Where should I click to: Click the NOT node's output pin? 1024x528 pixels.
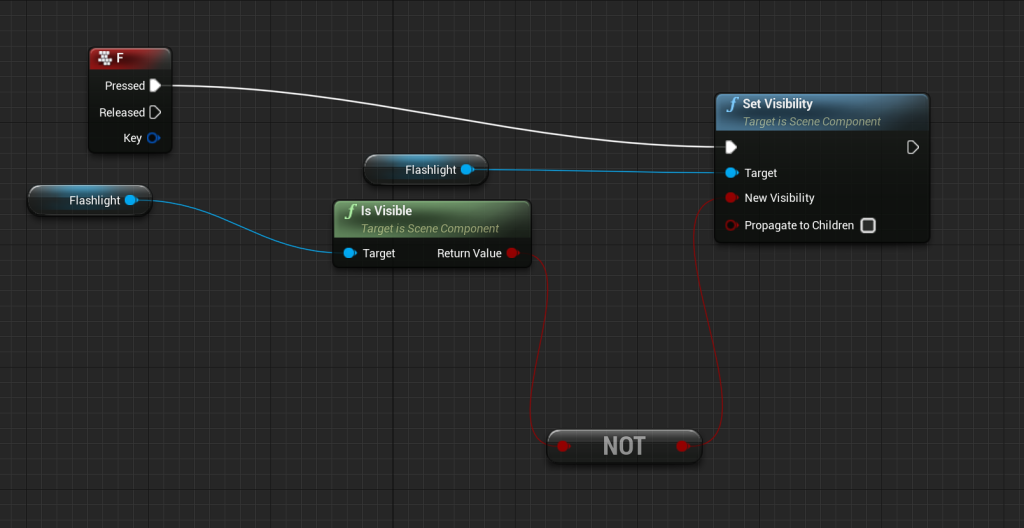coord(683,446)
